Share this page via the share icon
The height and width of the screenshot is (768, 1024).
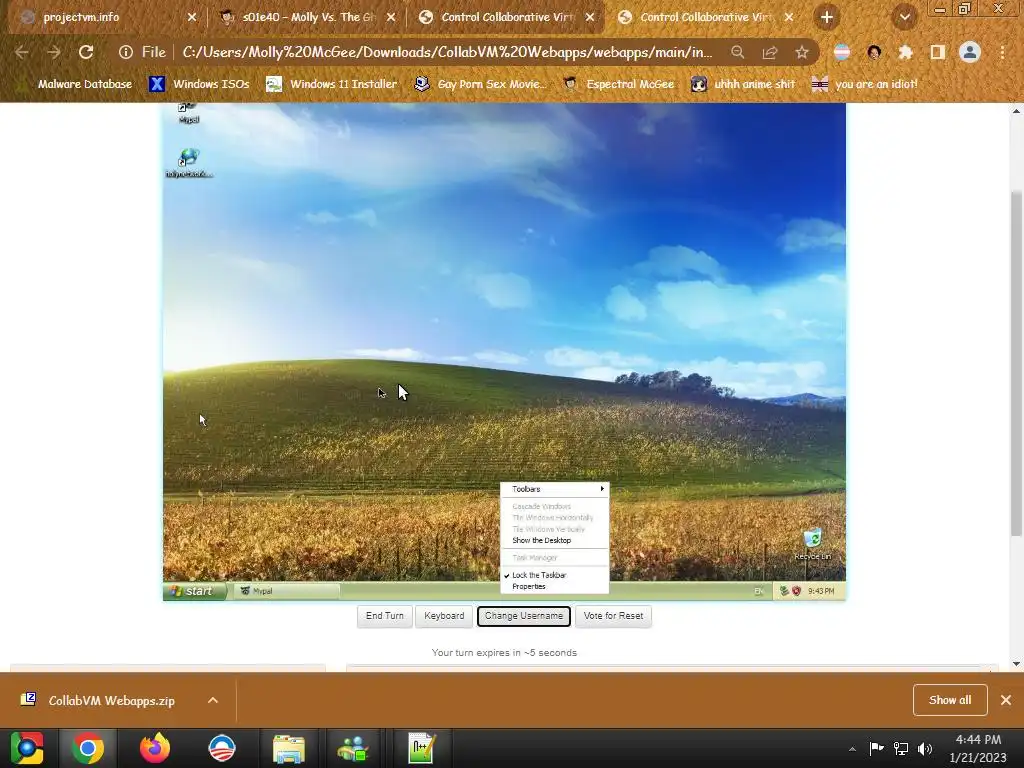point(770,52)
